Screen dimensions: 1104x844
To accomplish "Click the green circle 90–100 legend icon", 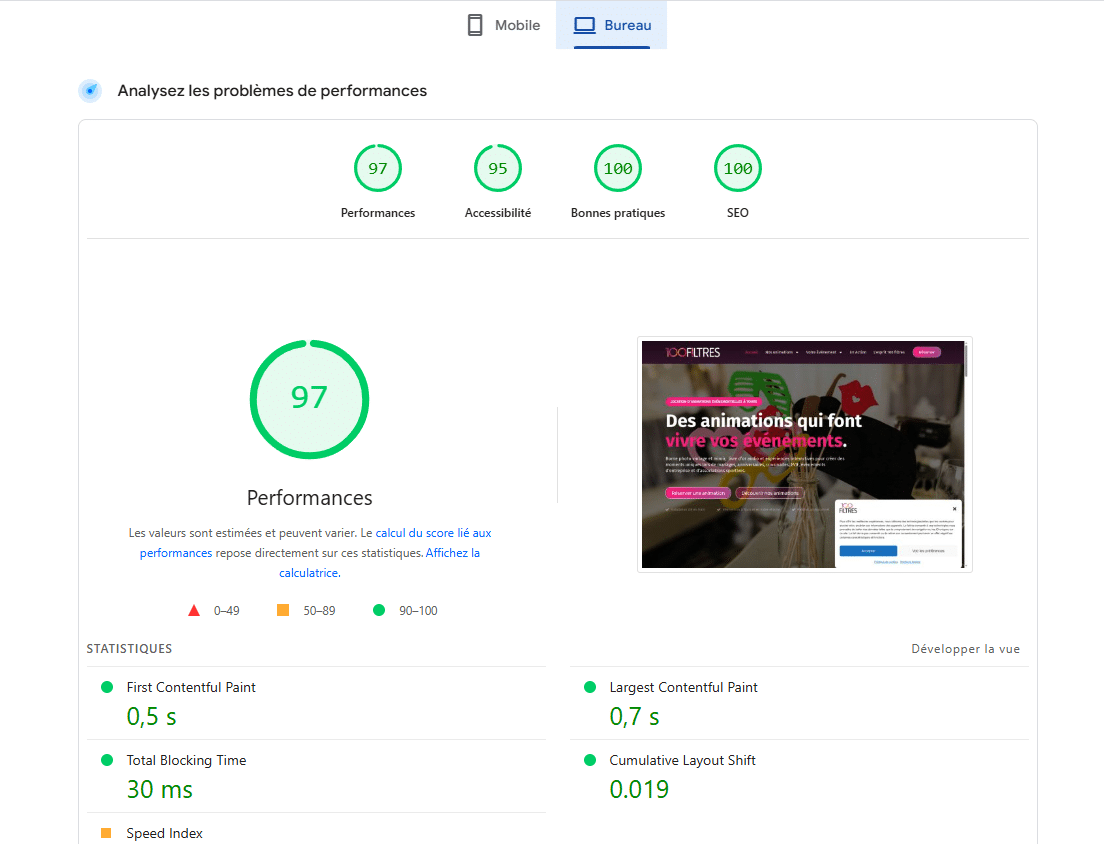I will [x=378, y=610].
